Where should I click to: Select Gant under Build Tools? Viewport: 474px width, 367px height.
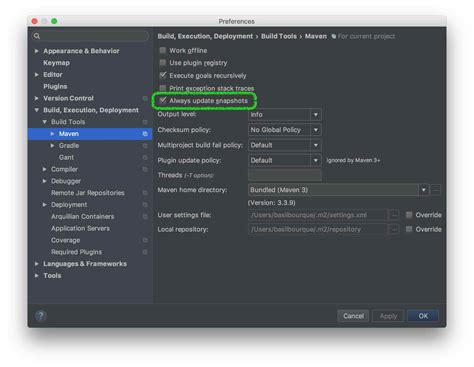point(66,157)
